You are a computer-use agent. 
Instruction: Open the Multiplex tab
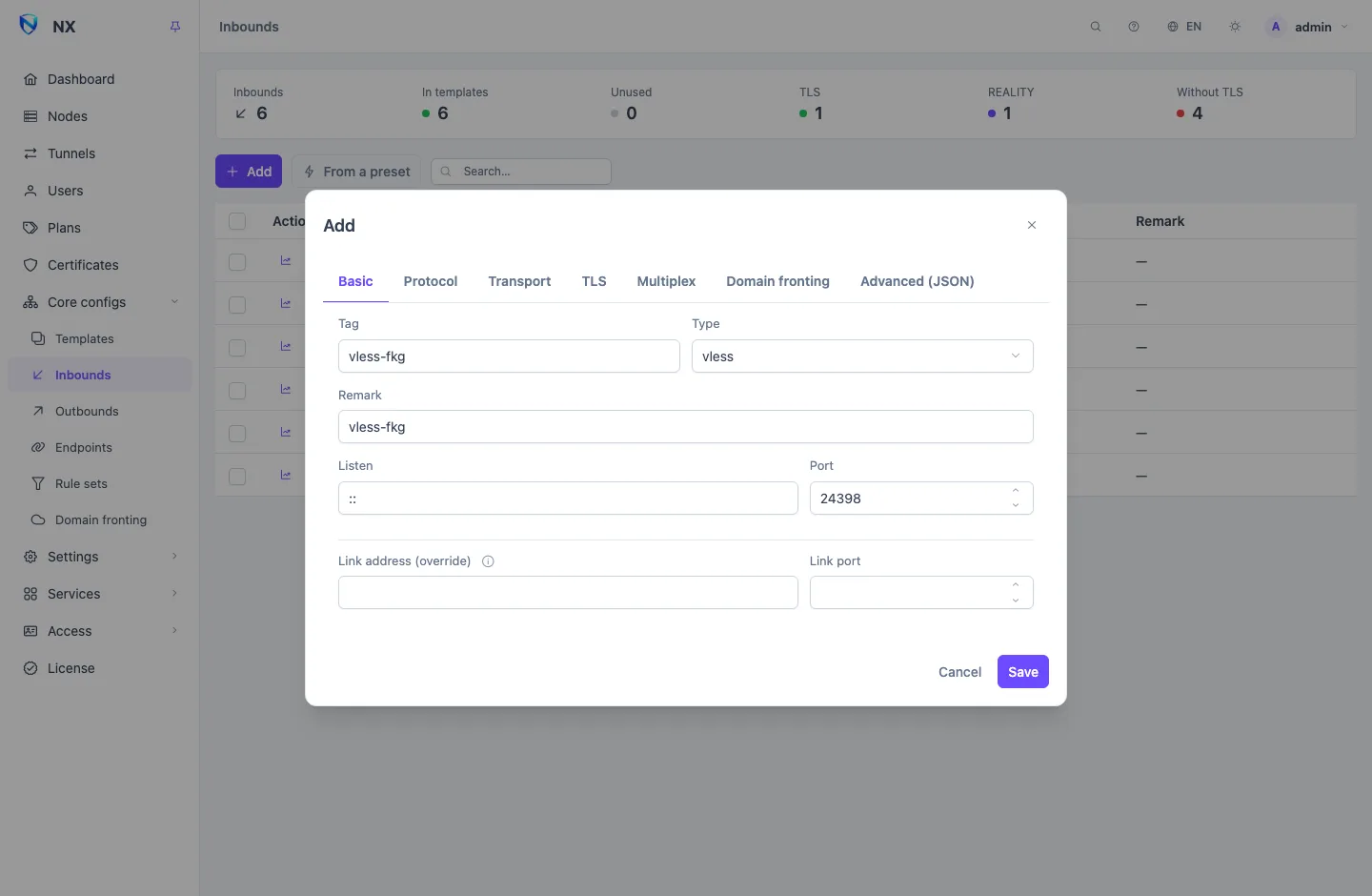[666, 281]
